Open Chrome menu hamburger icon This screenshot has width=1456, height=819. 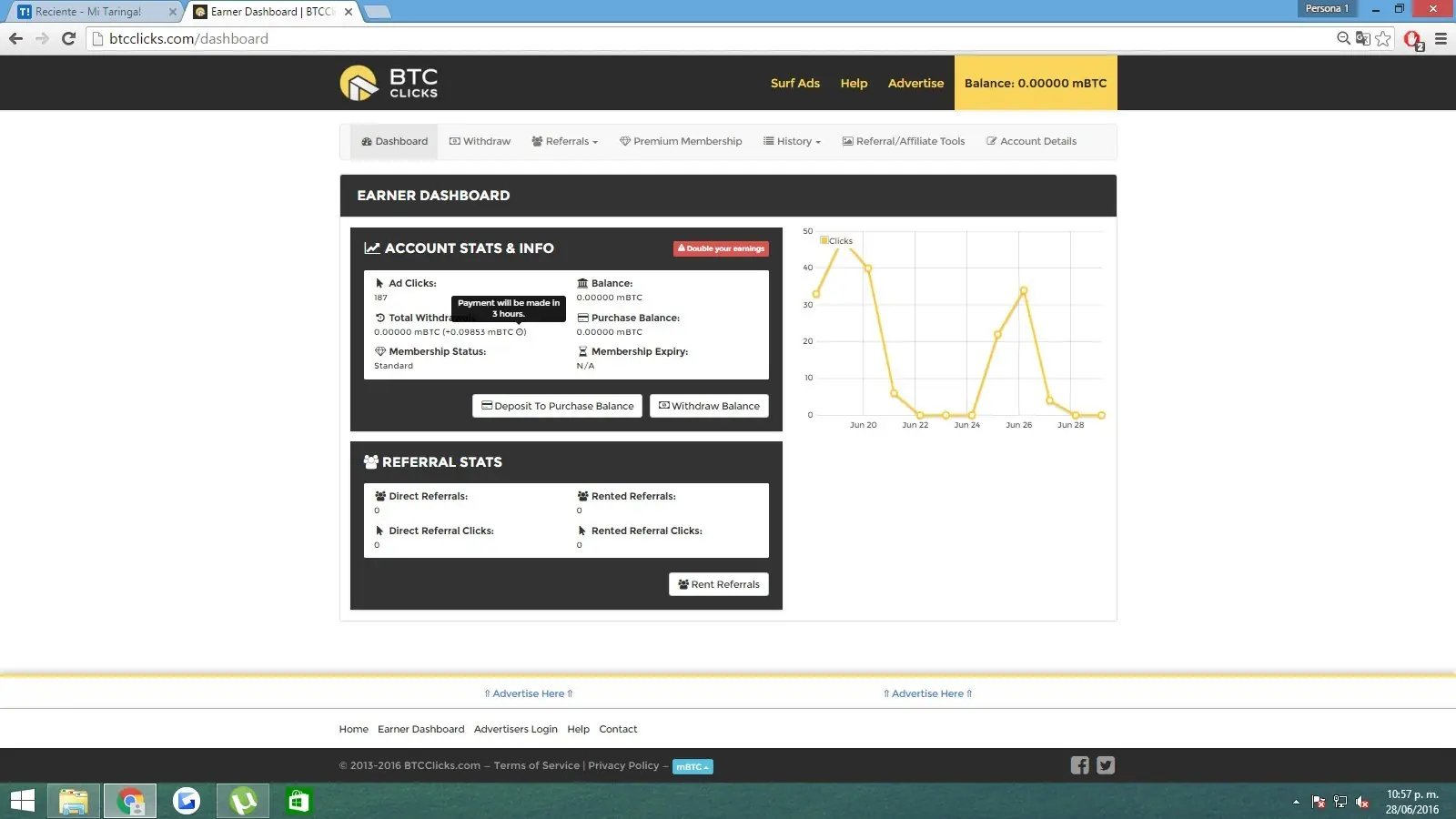click(1441, 38)
